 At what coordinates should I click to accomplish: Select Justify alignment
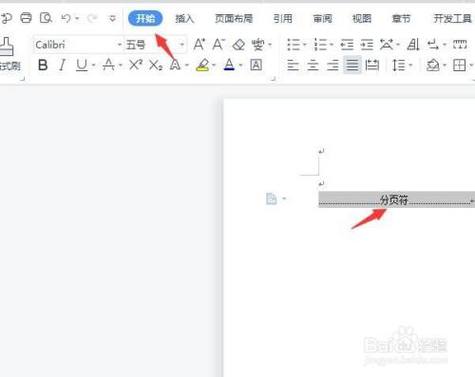point(352,65)
